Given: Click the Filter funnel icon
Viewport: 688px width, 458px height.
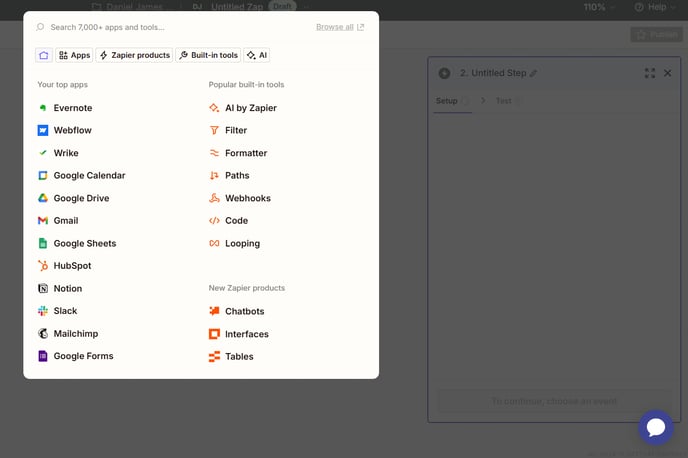Looking at the screenshot, I should click(214, 130).
